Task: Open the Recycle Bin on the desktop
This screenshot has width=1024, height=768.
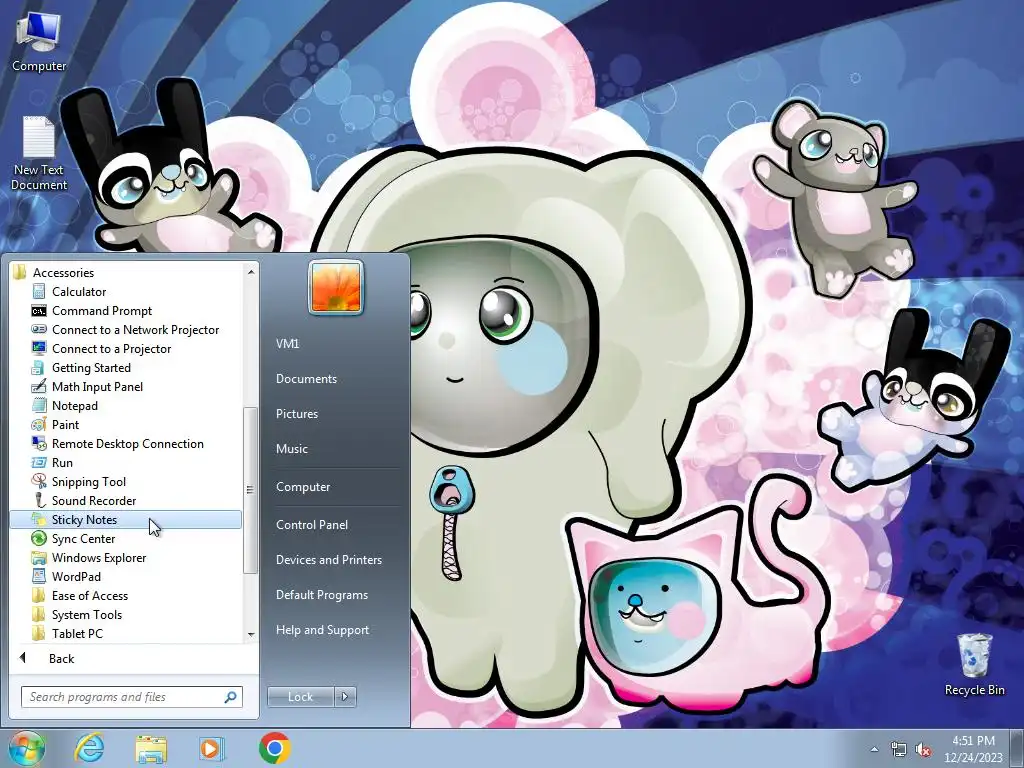Action: click(x=974, y=664)
